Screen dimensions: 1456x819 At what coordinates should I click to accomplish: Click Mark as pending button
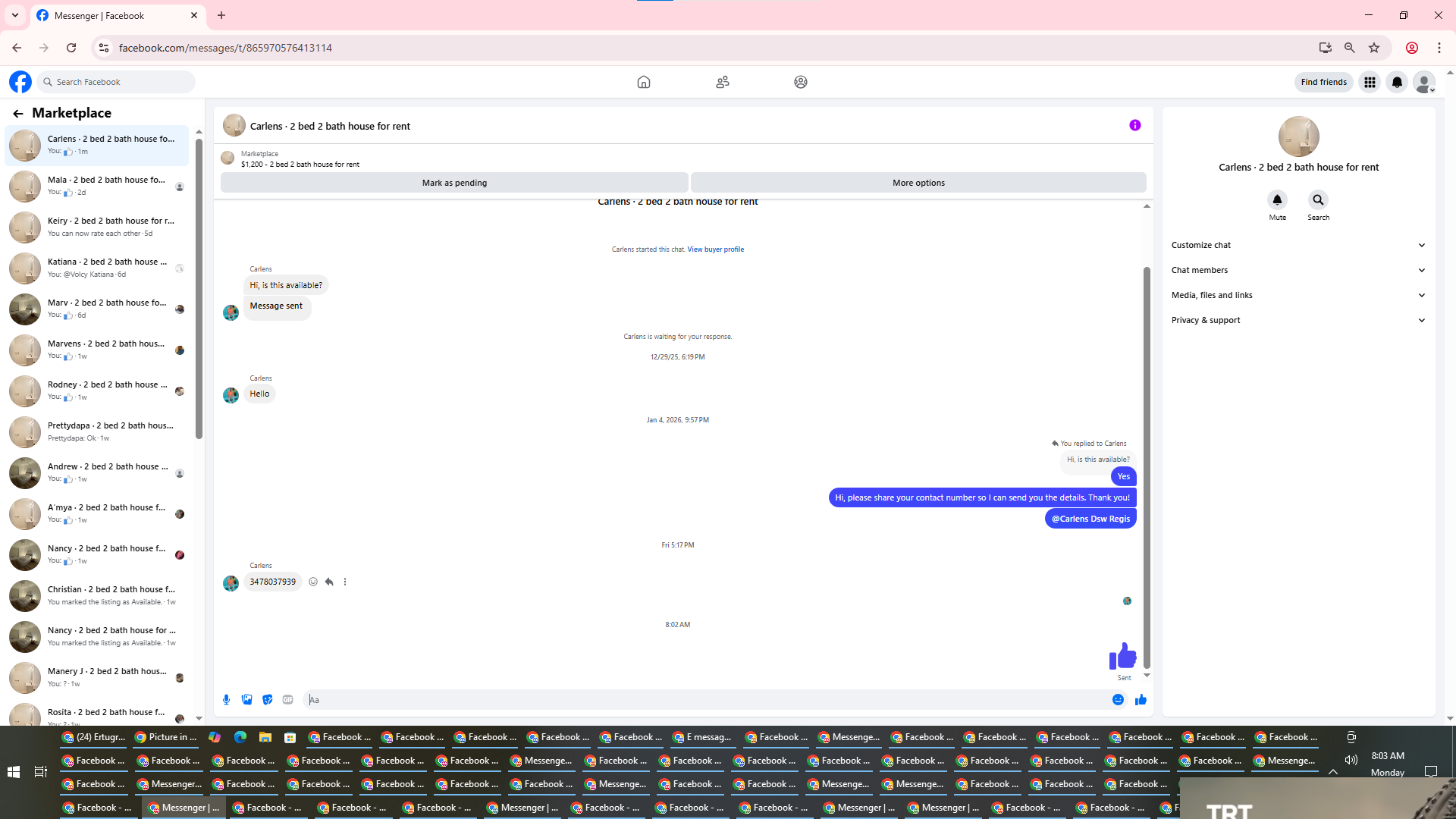pos(454,183)
